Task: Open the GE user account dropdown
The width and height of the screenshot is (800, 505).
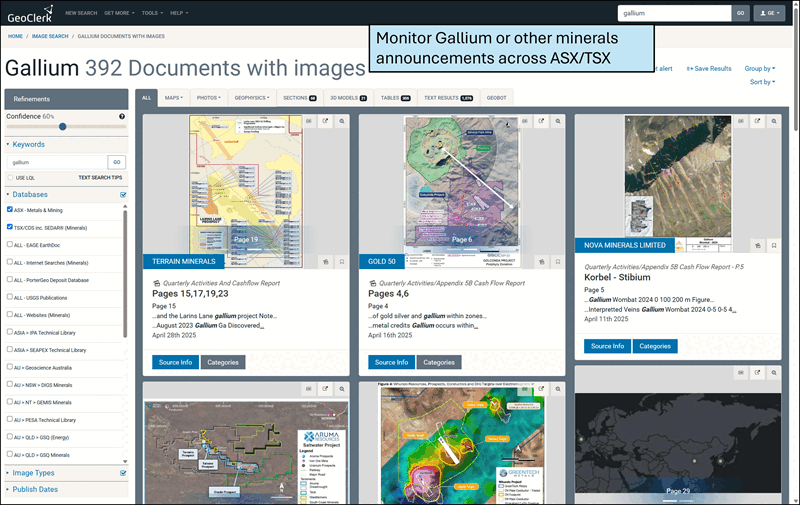Action: click(769, 13)
